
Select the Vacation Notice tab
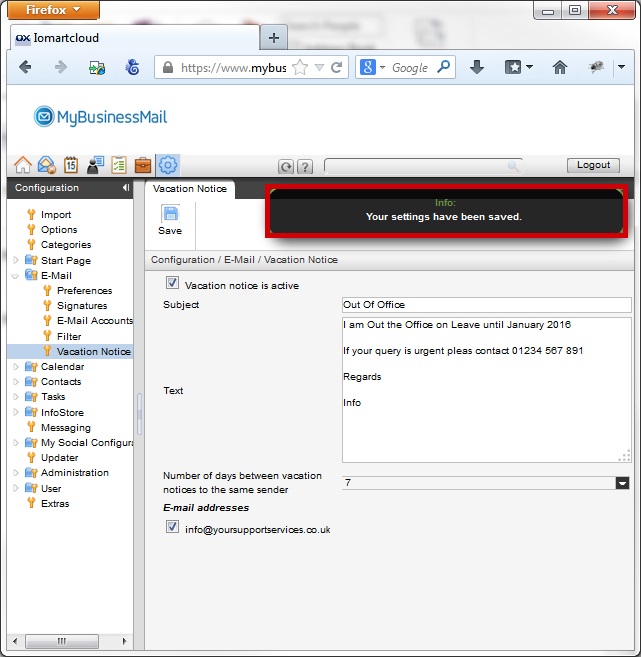click(190, 189)
